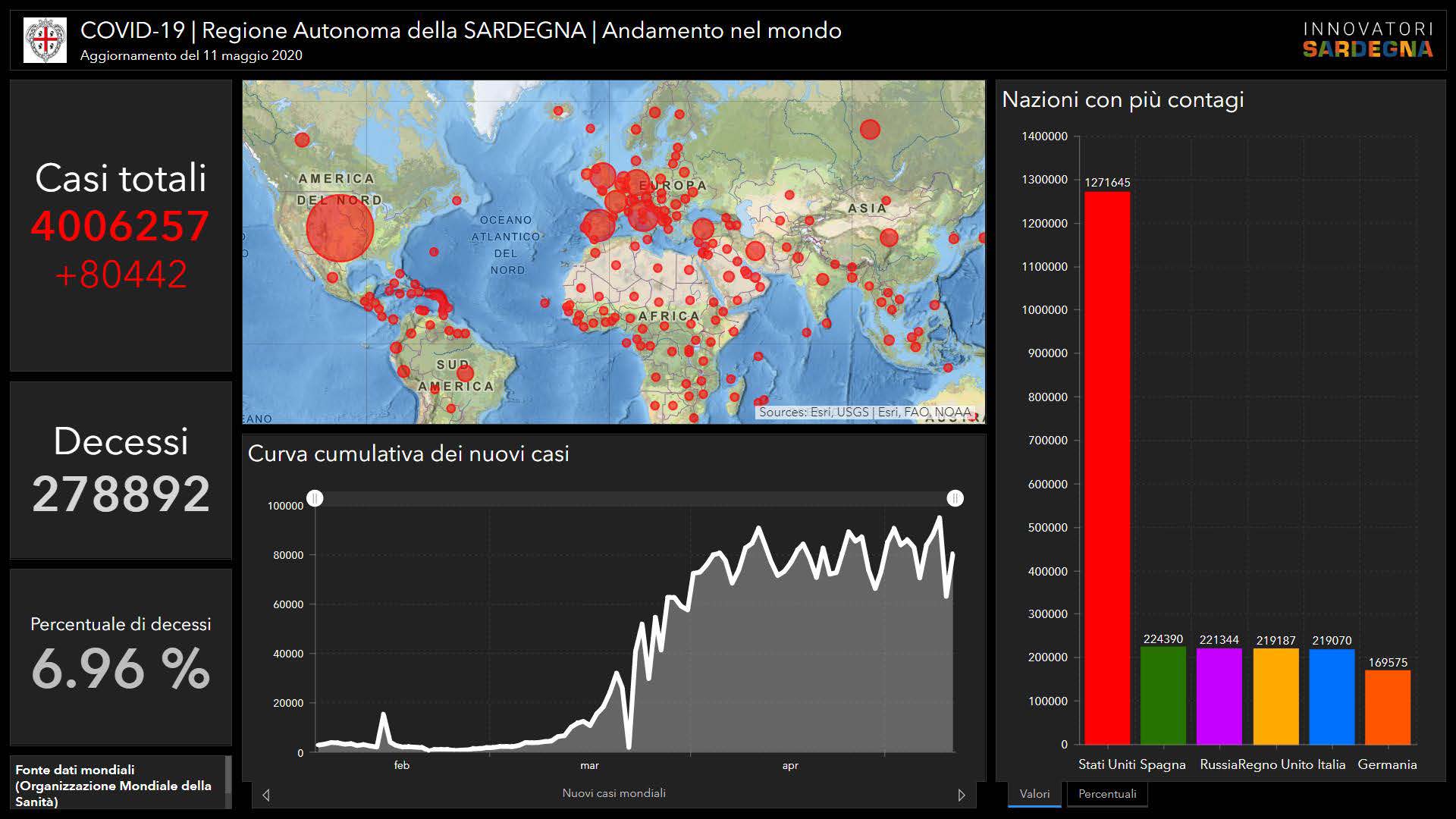Grab the right time range slider handle

pos(955,498)
